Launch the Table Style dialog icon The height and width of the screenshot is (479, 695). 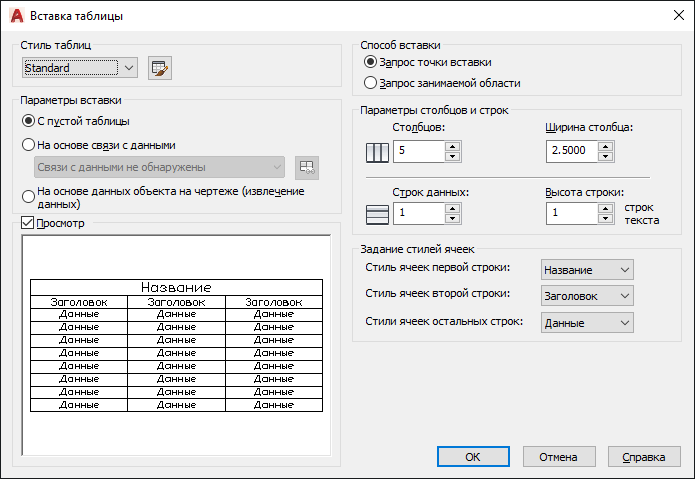(x=160, y=68)
